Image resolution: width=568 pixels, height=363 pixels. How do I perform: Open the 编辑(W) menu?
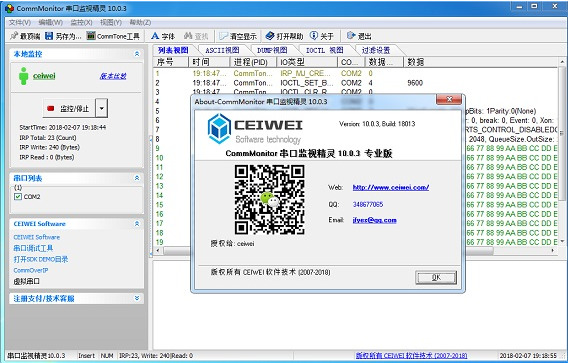(51, 22)
